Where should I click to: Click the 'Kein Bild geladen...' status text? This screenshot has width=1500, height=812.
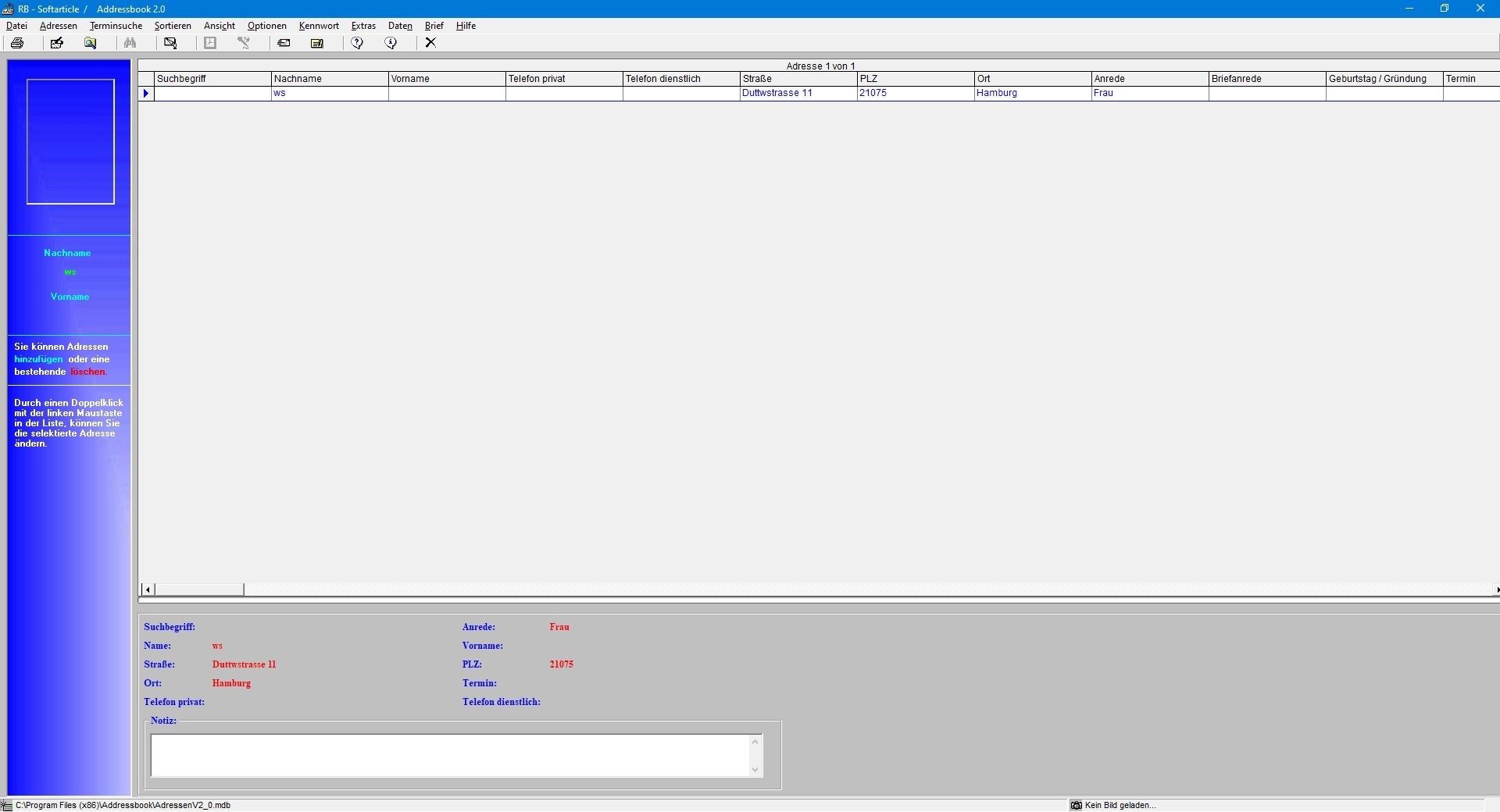point(1120,806)
